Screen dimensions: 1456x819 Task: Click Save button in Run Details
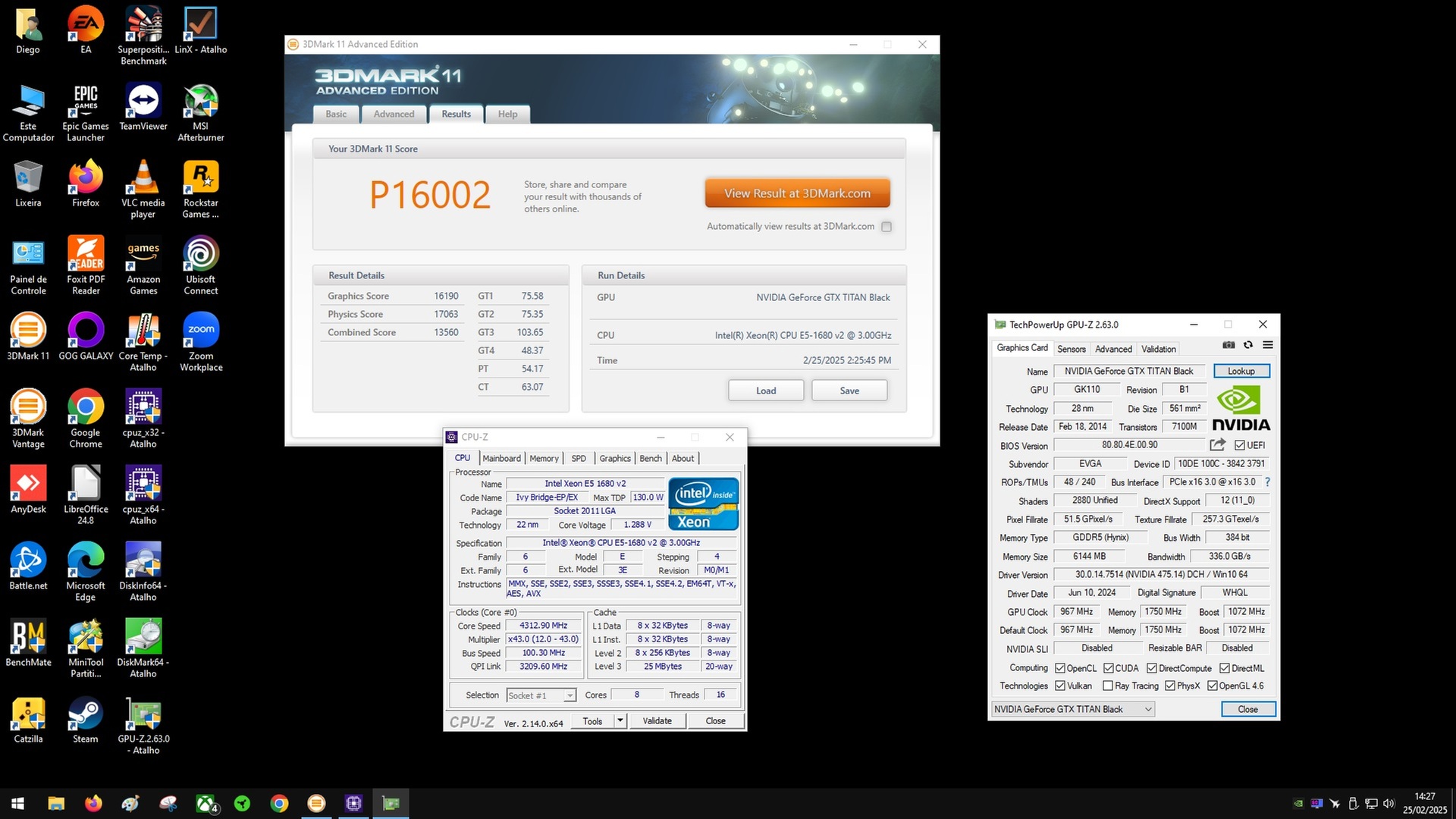click(849, 391)
